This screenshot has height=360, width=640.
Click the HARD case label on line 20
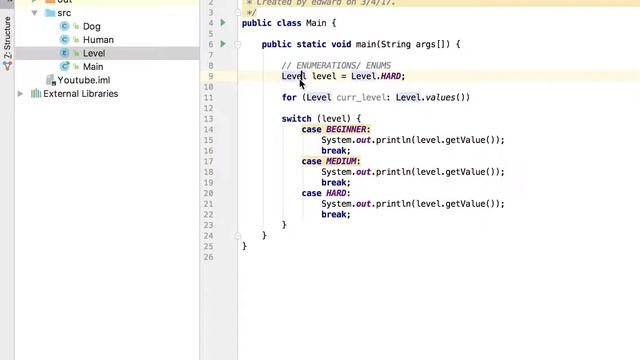tap(336, 193)
